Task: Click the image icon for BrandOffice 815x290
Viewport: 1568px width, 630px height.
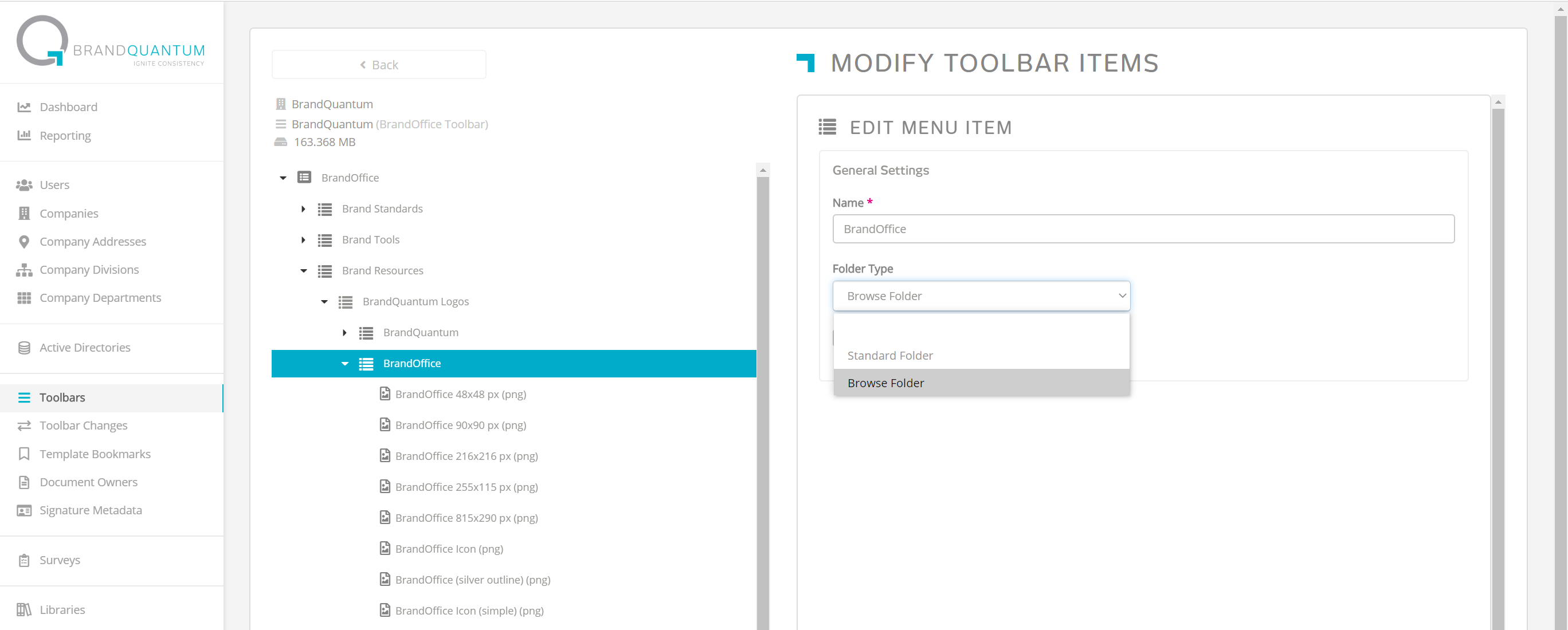Action: [x=385, y=518]
